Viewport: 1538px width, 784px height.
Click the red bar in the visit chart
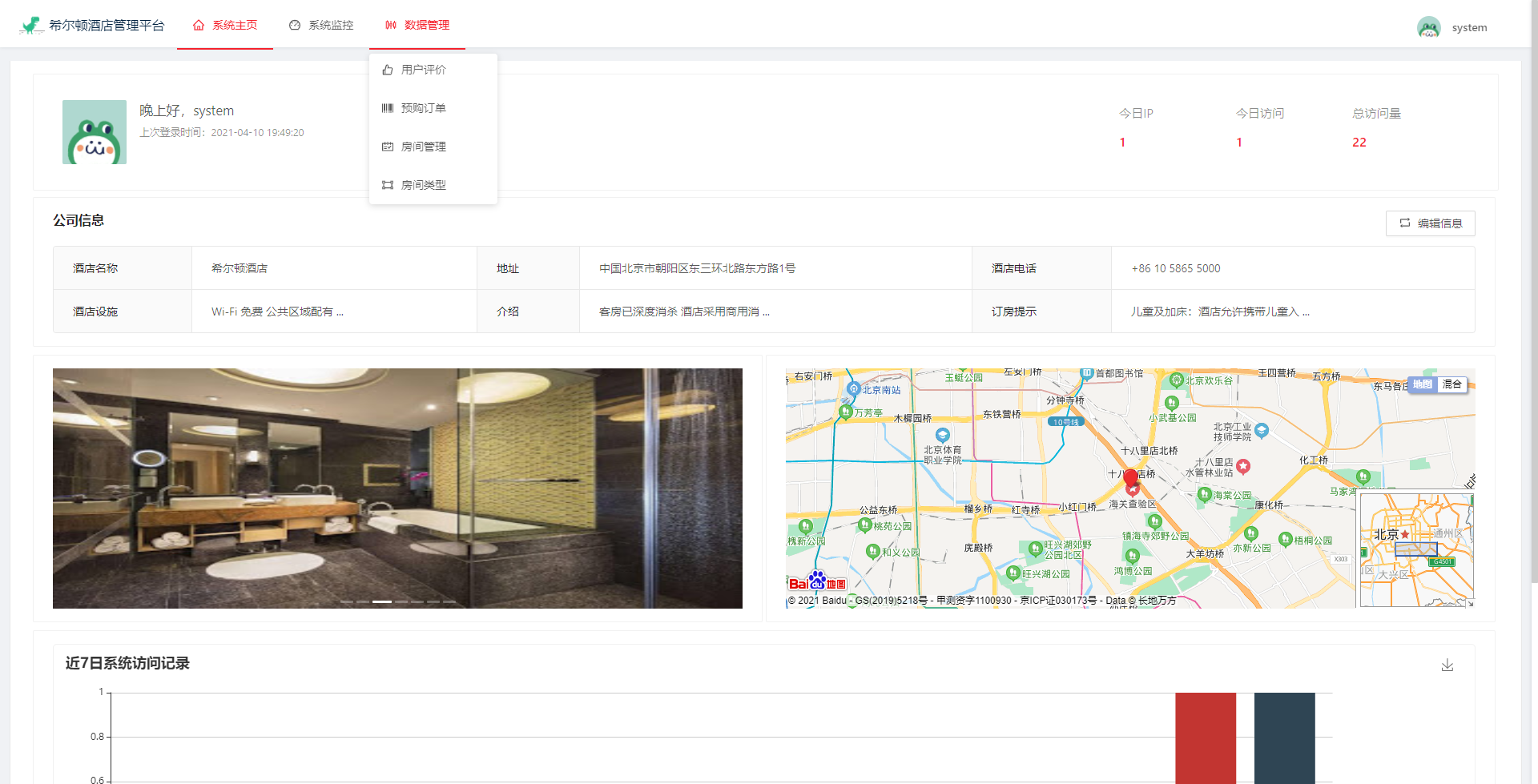tap(1205, 737)
